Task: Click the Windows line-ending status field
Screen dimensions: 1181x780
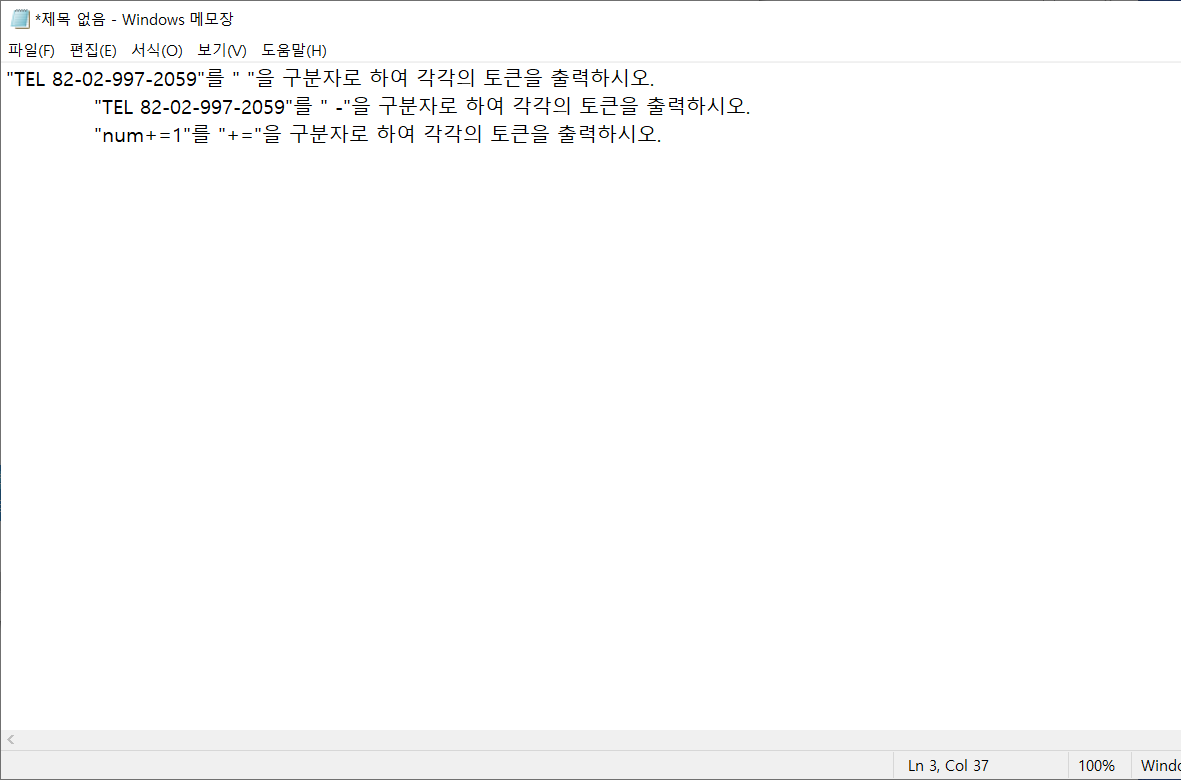Action: (1156, 766)
